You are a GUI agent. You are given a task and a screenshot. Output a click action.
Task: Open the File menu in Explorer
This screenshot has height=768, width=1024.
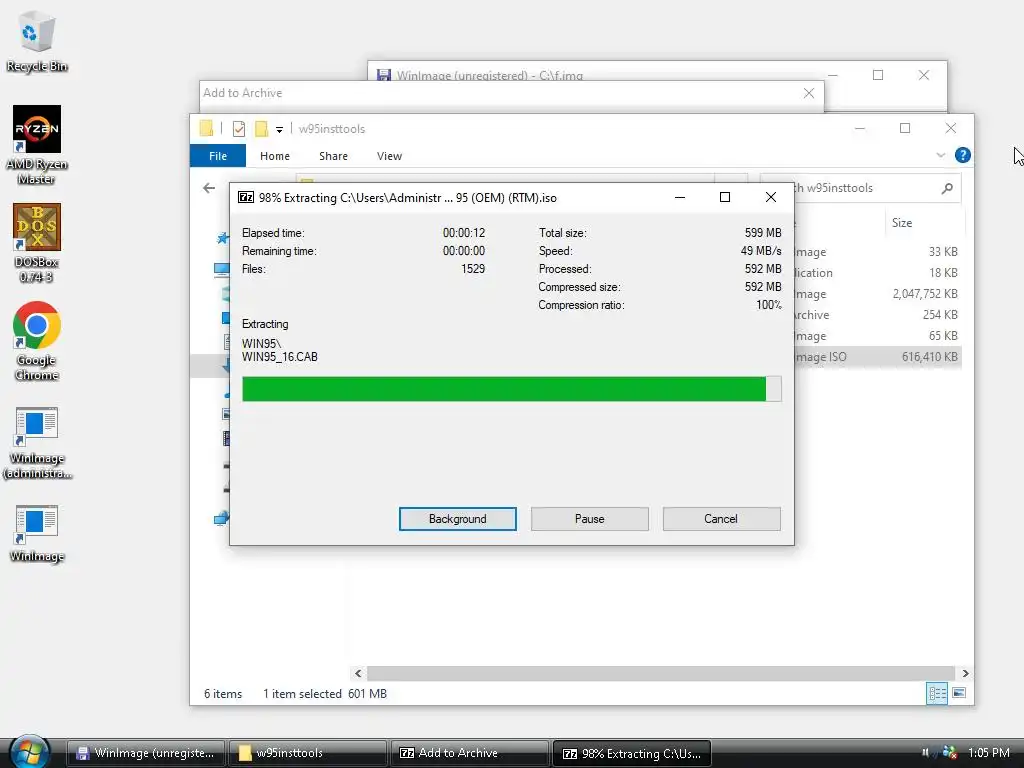pos(218,156)
